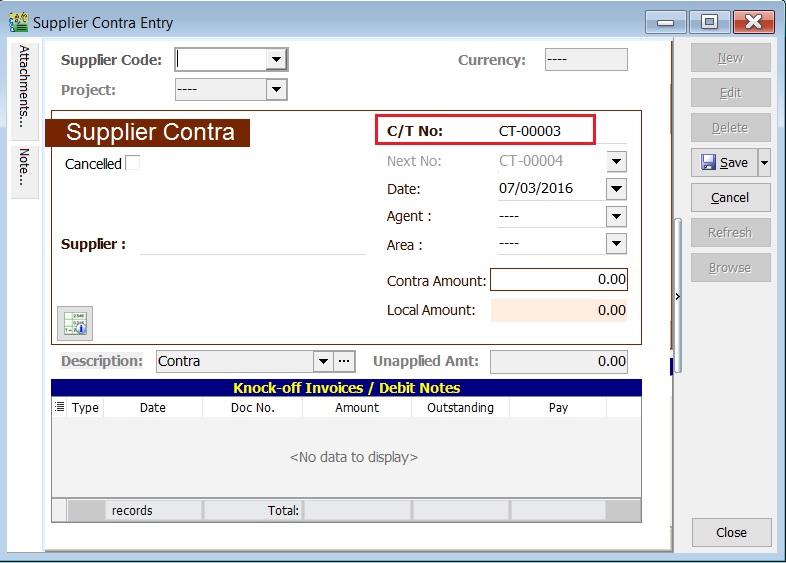The image size is (786, 563).
Task: Click the floppy disk Save icon
Action: coord(709,162)
